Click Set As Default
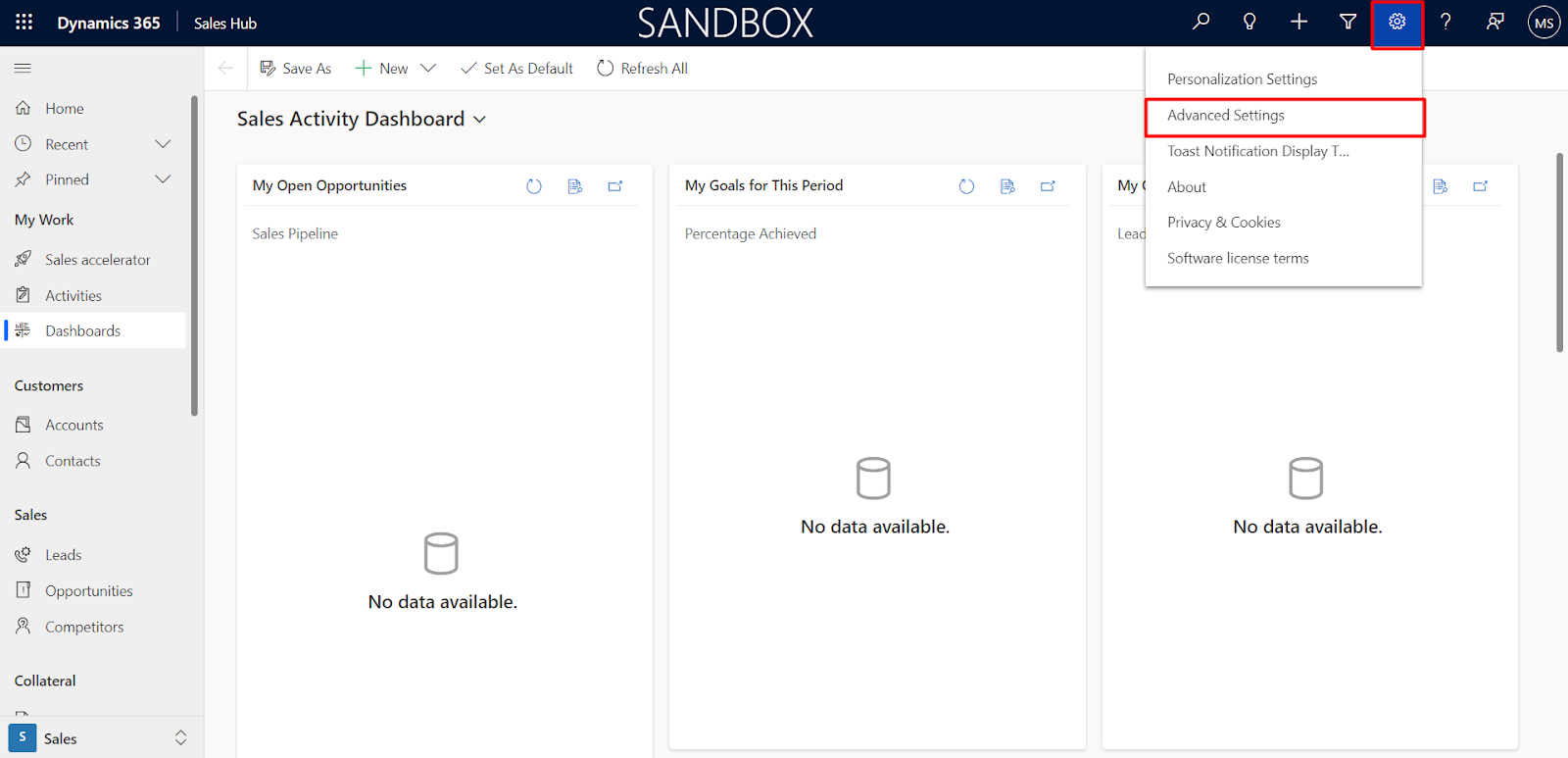 (x=516, y=68)
